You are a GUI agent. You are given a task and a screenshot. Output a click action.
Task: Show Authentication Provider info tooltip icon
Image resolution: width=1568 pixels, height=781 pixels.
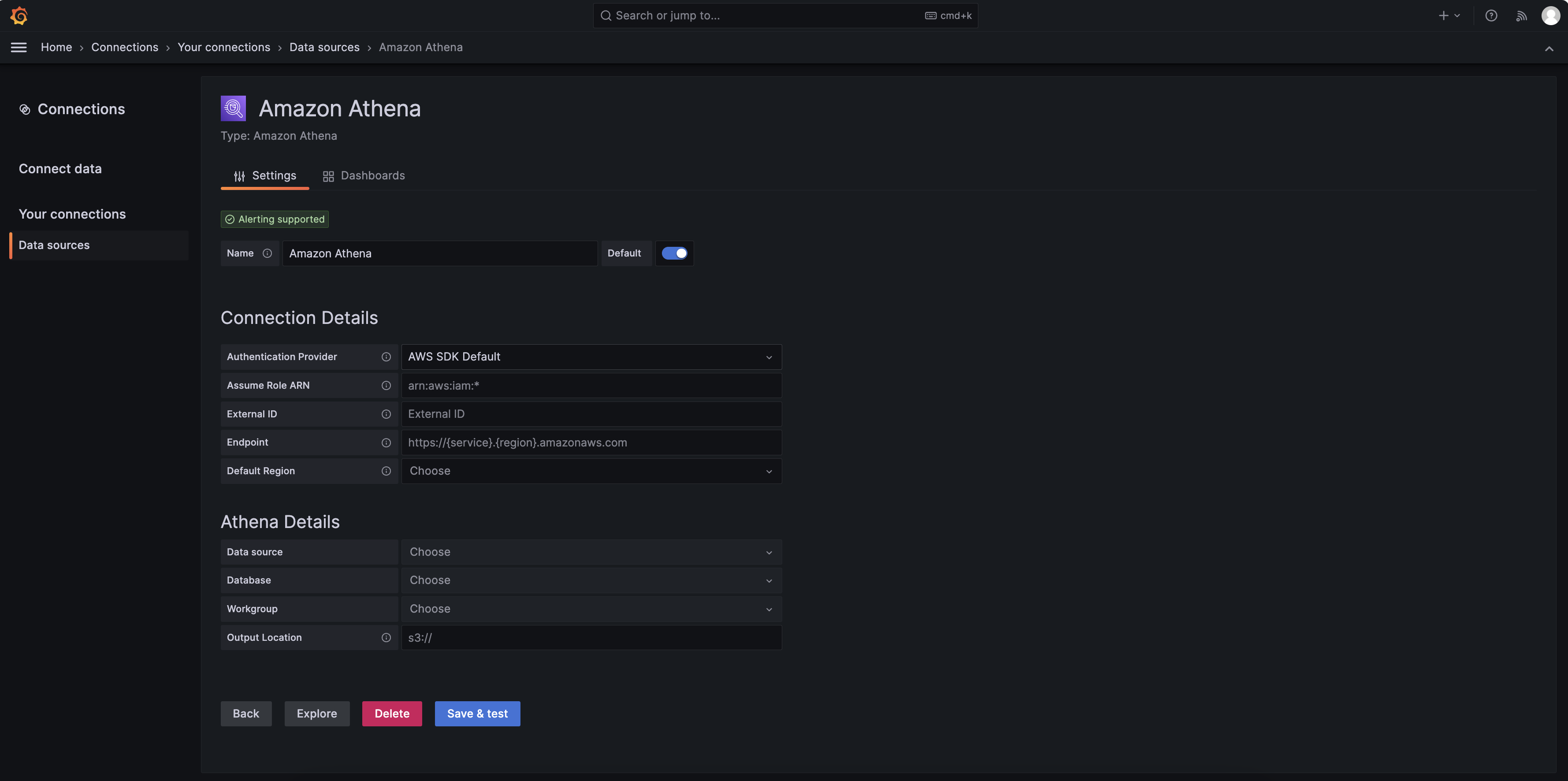(386, 357)
